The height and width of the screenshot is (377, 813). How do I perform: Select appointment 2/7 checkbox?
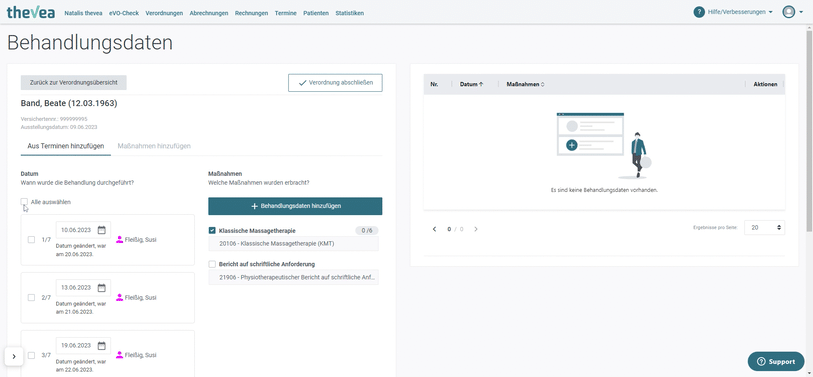point(31,297)
